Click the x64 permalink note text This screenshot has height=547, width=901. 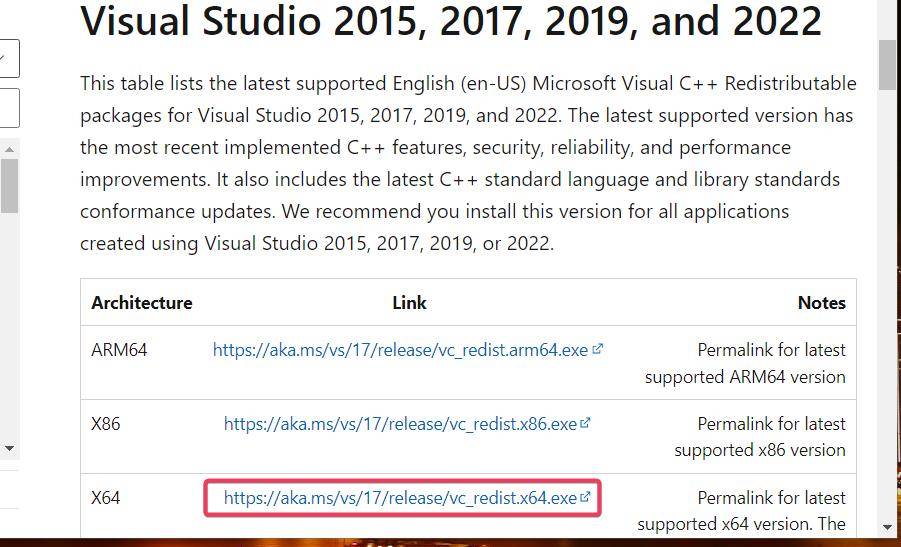(x=741, y=511)
